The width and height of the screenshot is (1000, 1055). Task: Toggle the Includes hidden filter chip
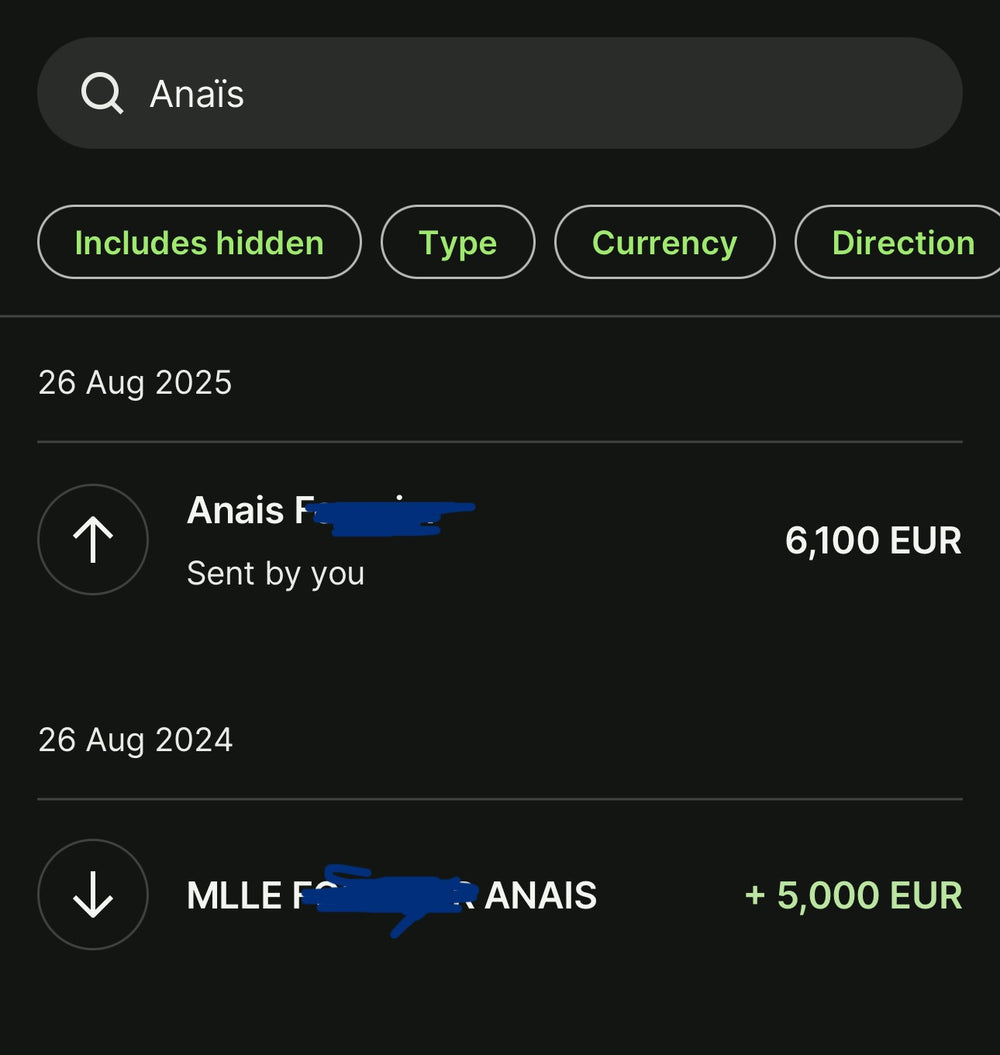coord(199,242)
